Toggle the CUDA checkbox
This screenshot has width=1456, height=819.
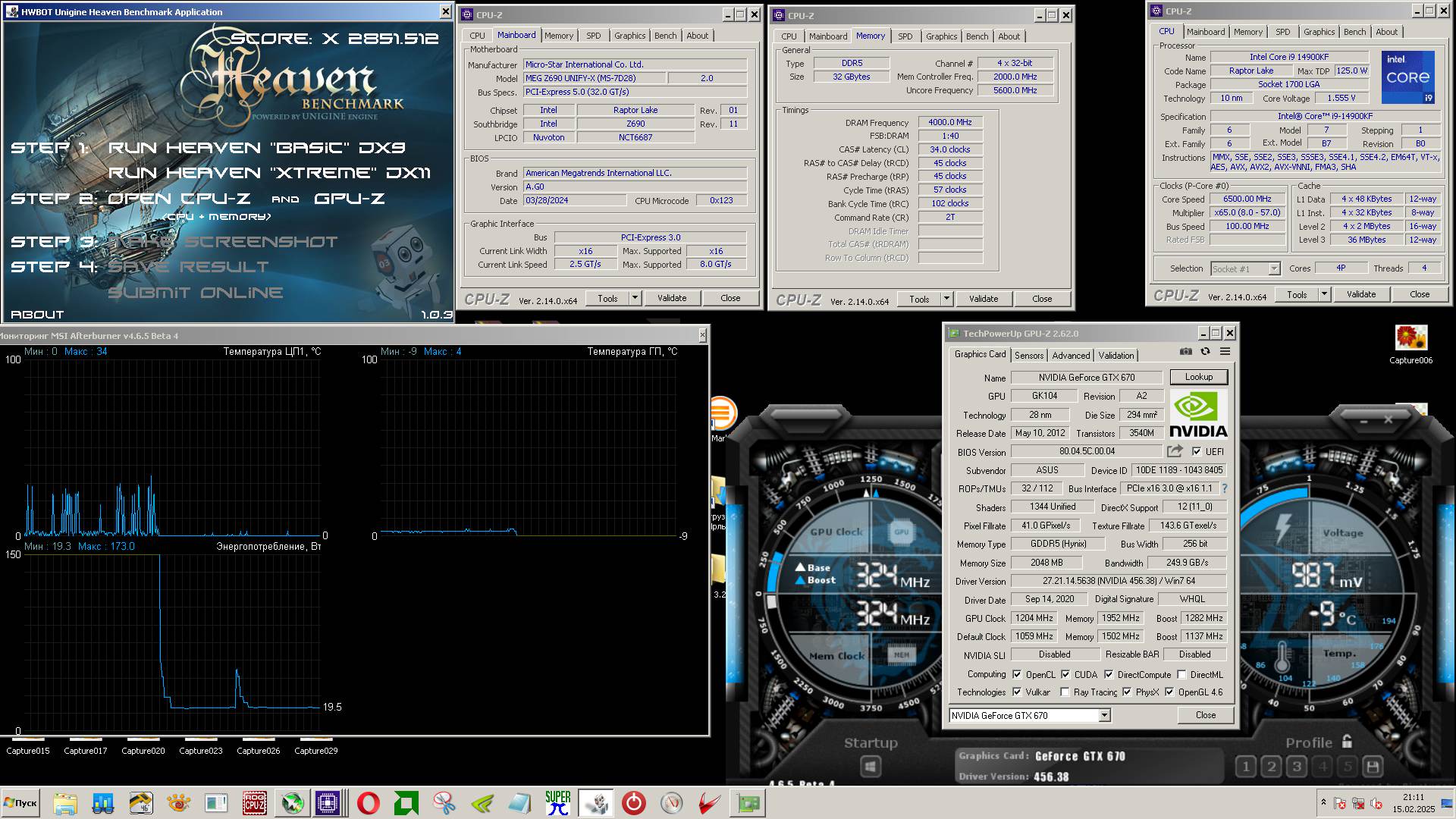tap(1065, 674)
